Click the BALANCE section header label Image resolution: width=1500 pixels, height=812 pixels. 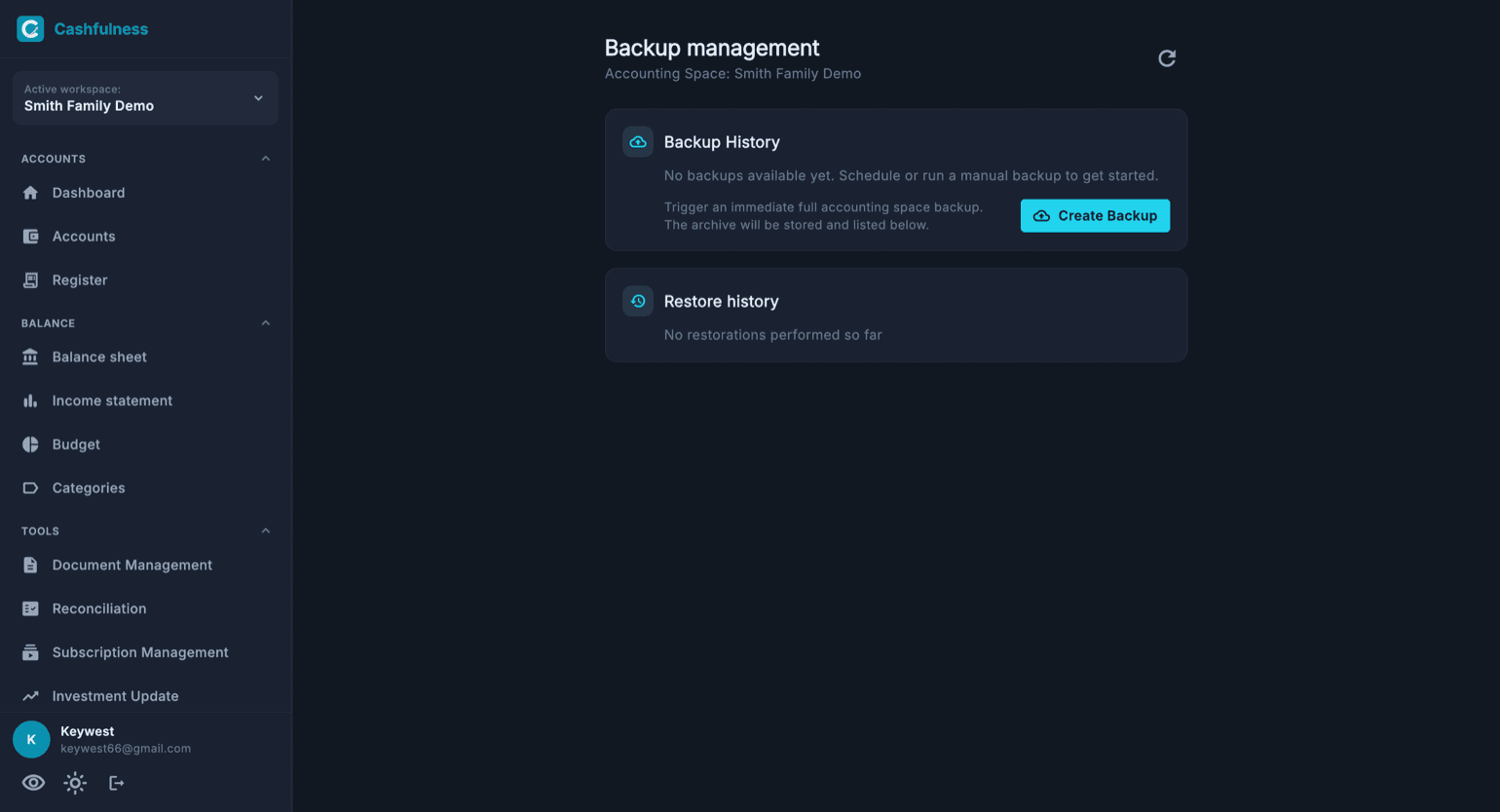click(49, 323)
